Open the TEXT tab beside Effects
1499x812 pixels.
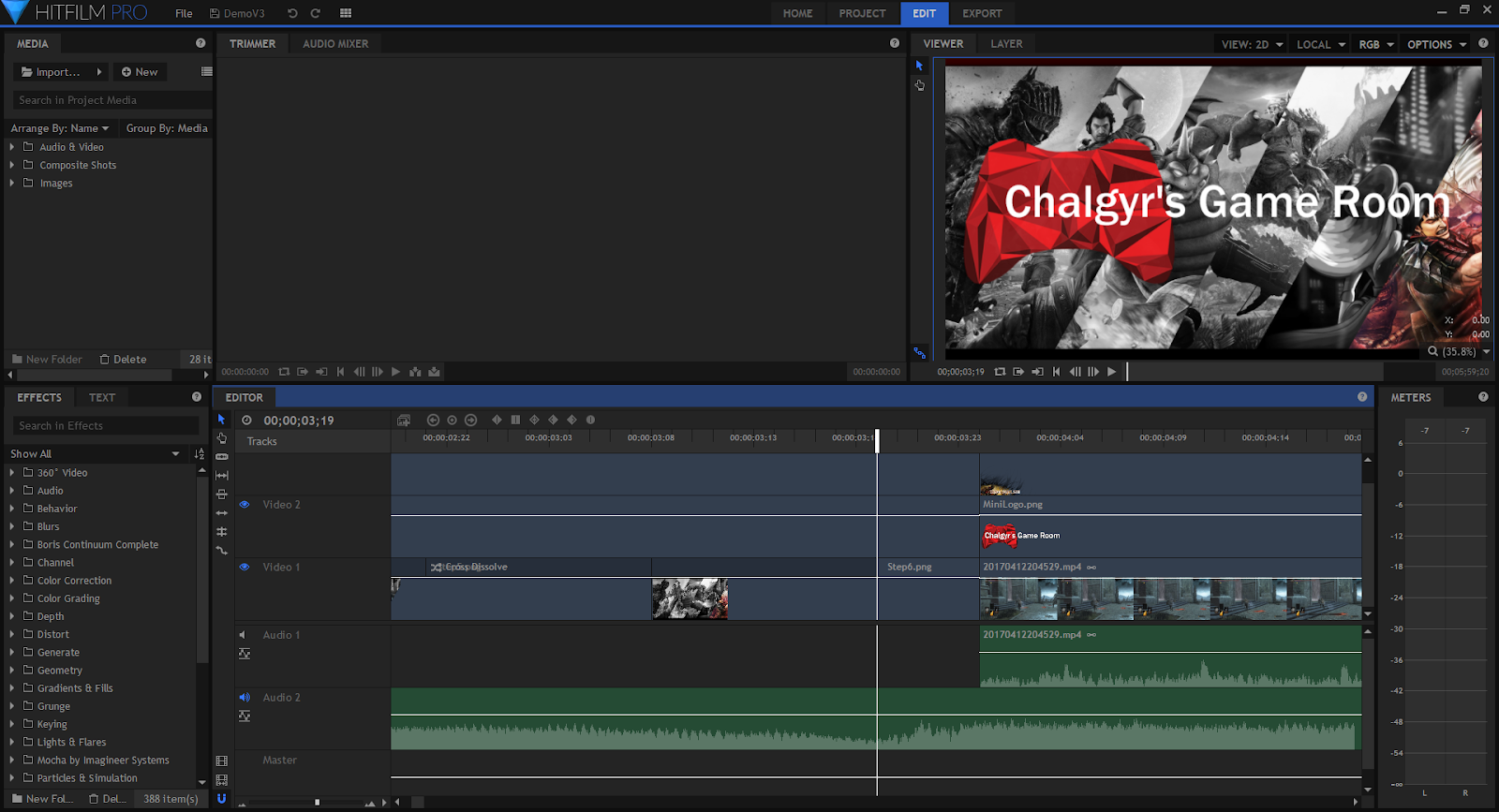coord(102,398)
